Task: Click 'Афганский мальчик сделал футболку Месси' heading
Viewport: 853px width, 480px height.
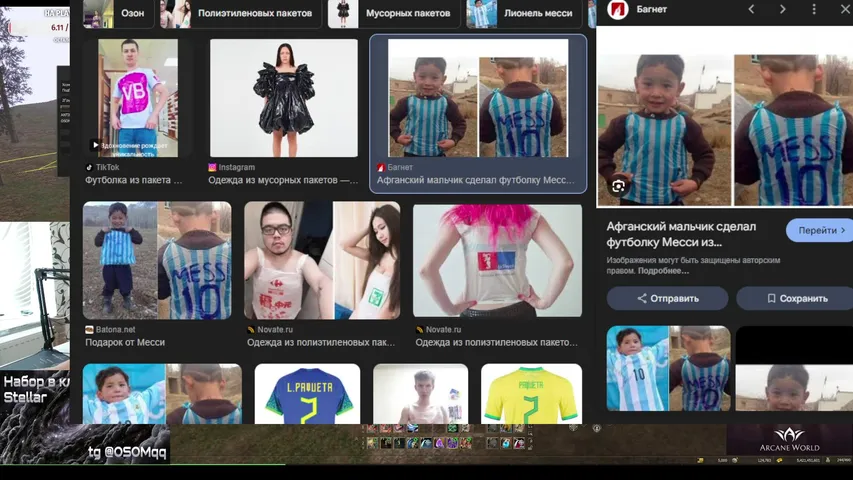Action: coord(681,234)
